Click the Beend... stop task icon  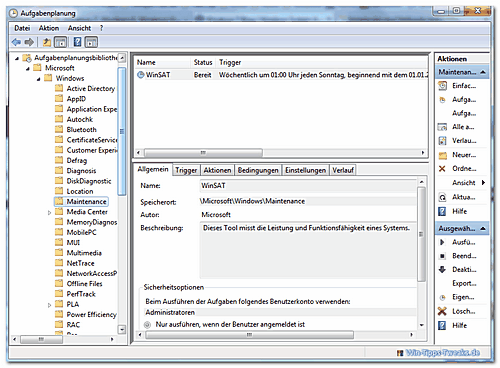(x=442, y=256)
